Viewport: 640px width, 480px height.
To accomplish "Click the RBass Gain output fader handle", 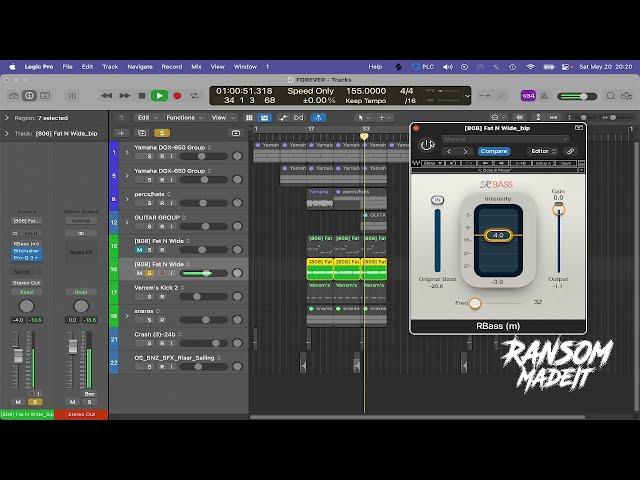I will coord(558,209).
